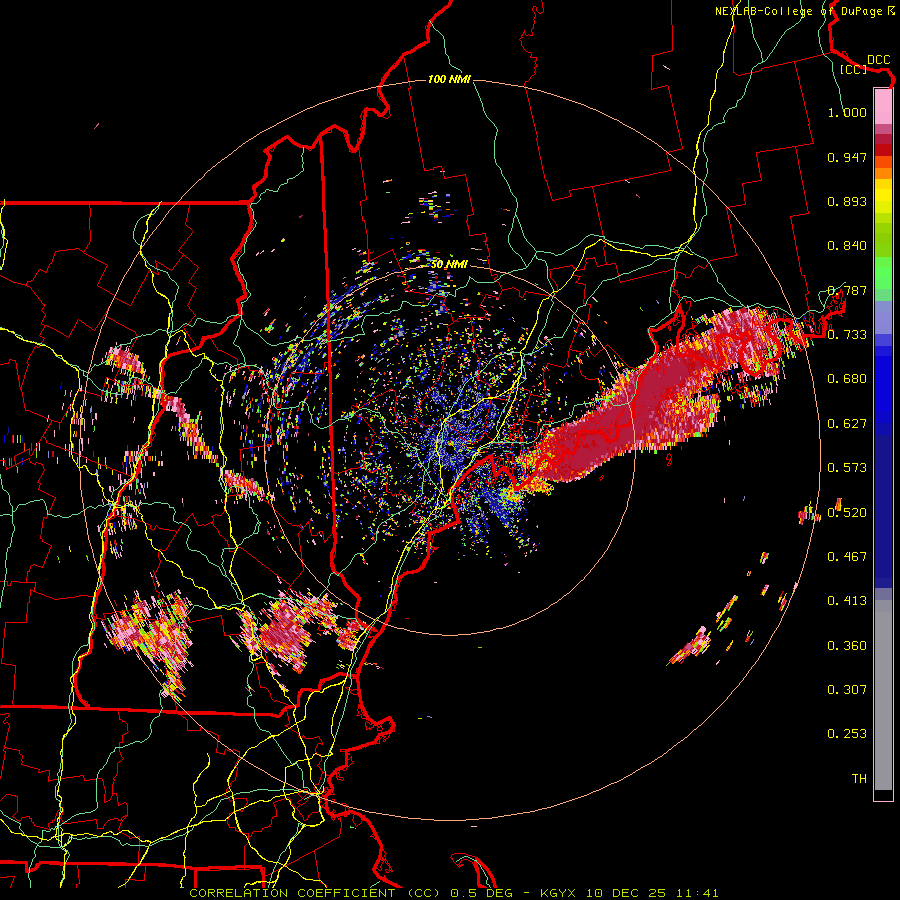Image resolution: width=900 pixels, height=900 pixels.
Task: Click the 0.947 color scale label
Action: click(x=847, y=157)
